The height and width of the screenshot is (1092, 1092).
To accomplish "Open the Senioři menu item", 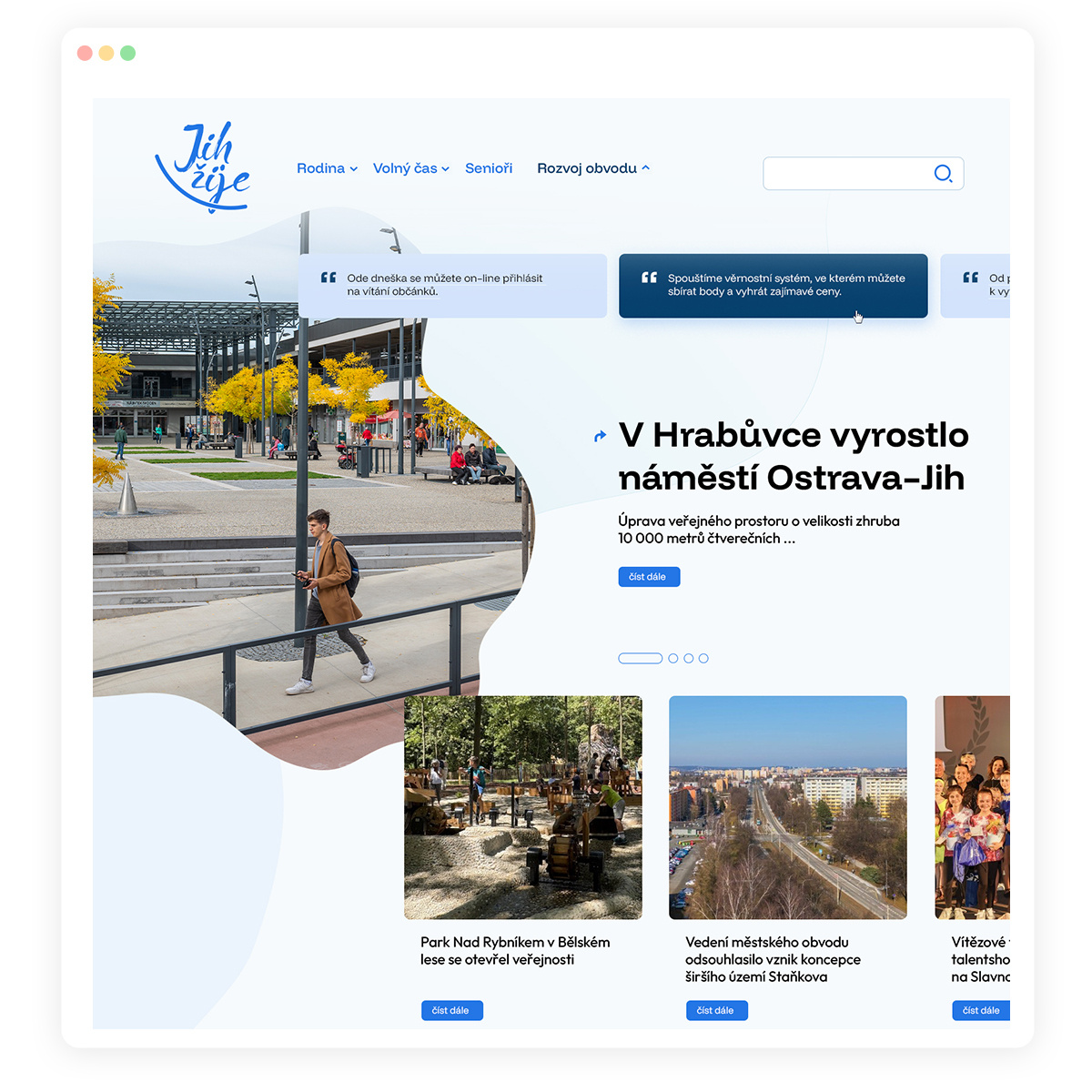I will coord(489,168).
